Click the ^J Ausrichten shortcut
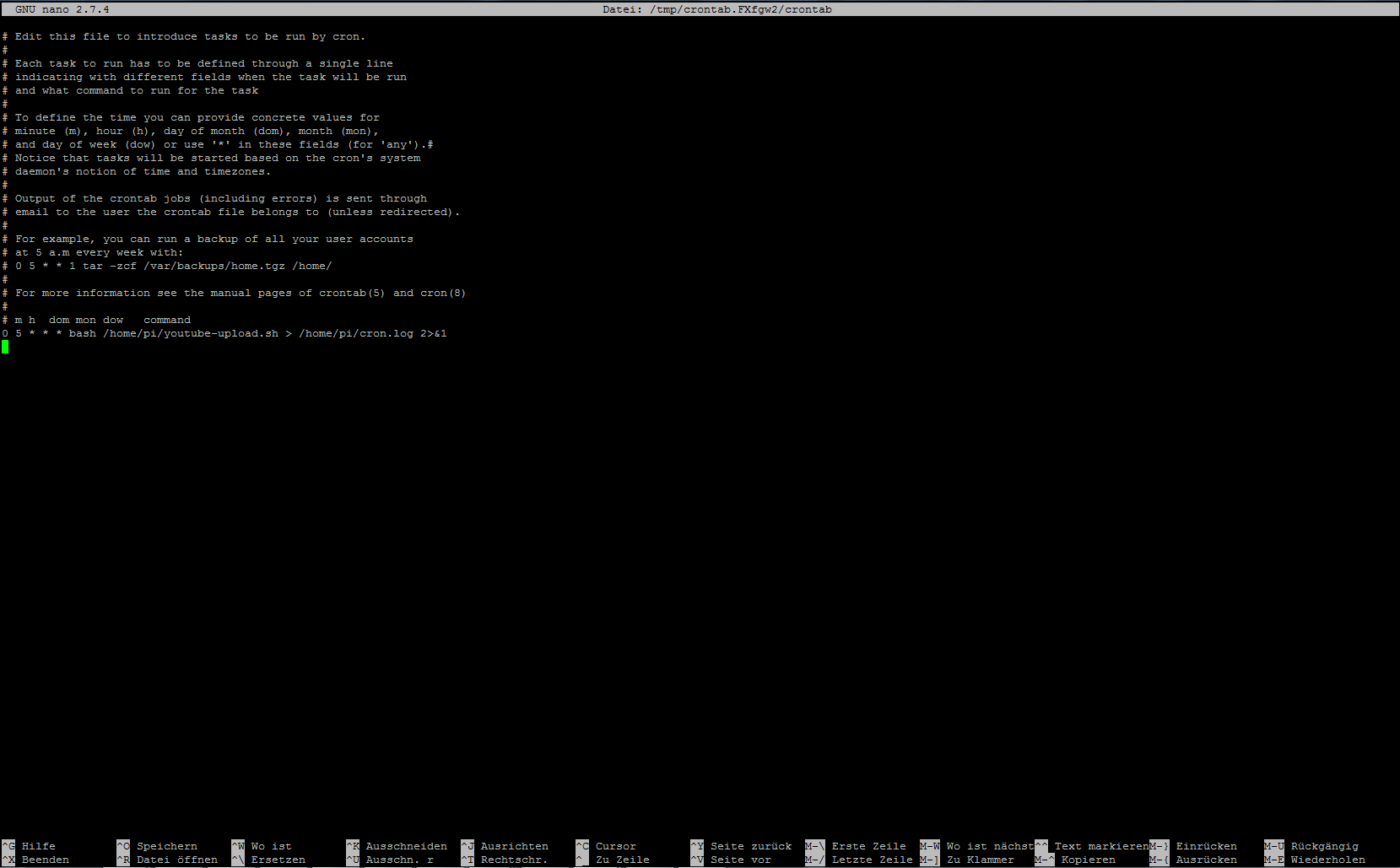Screen dimensions: 1400x868 505,846
